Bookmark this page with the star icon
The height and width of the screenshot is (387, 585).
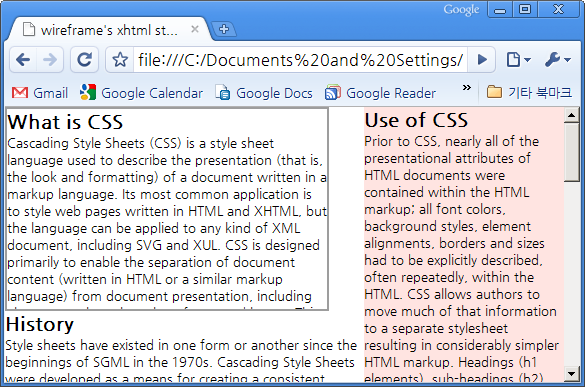click(x=120, y=60)
